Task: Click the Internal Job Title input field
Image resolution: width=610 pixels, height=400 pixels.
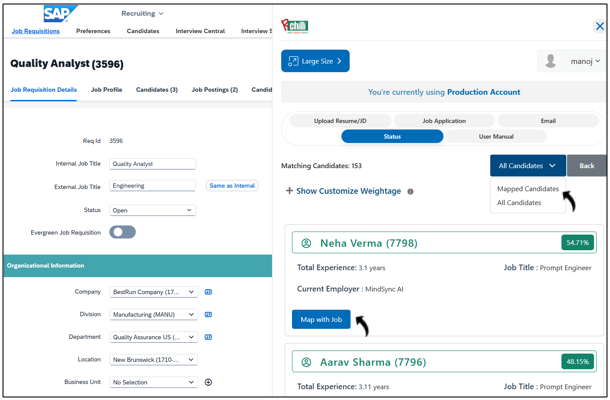Action: pos(152,164)
